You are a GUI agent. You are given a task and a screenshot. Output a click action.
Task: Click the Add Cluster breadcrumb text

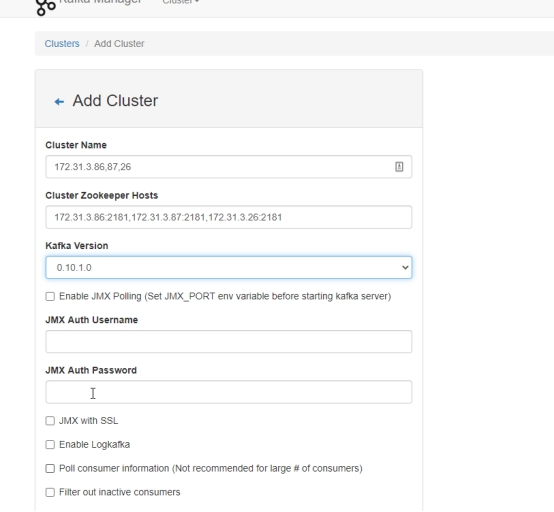[119, 43]
